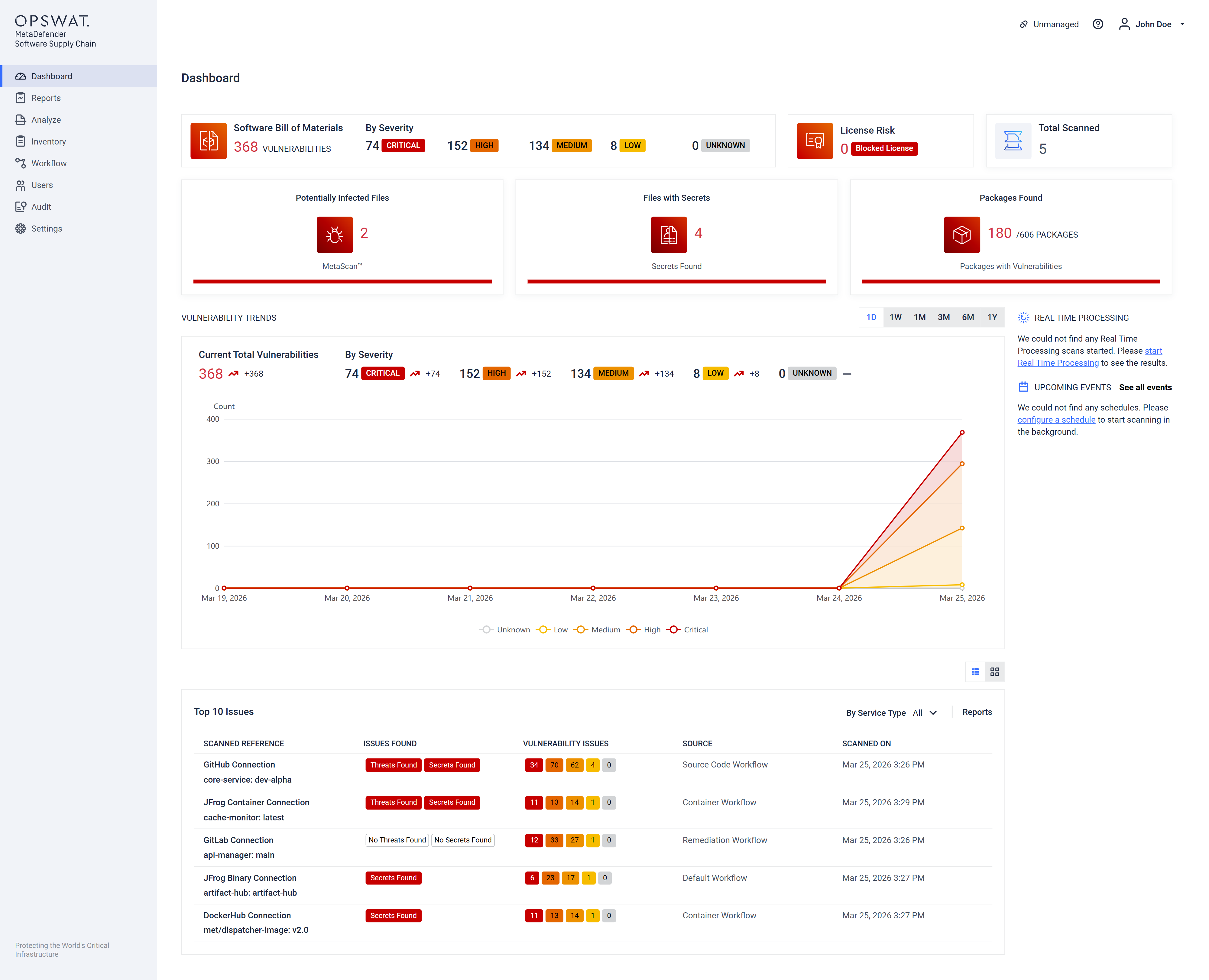The height and width of the screenshot is (980, 1209).
Task: Open Workflow in the sidebar
Action: tap(49, 163)
